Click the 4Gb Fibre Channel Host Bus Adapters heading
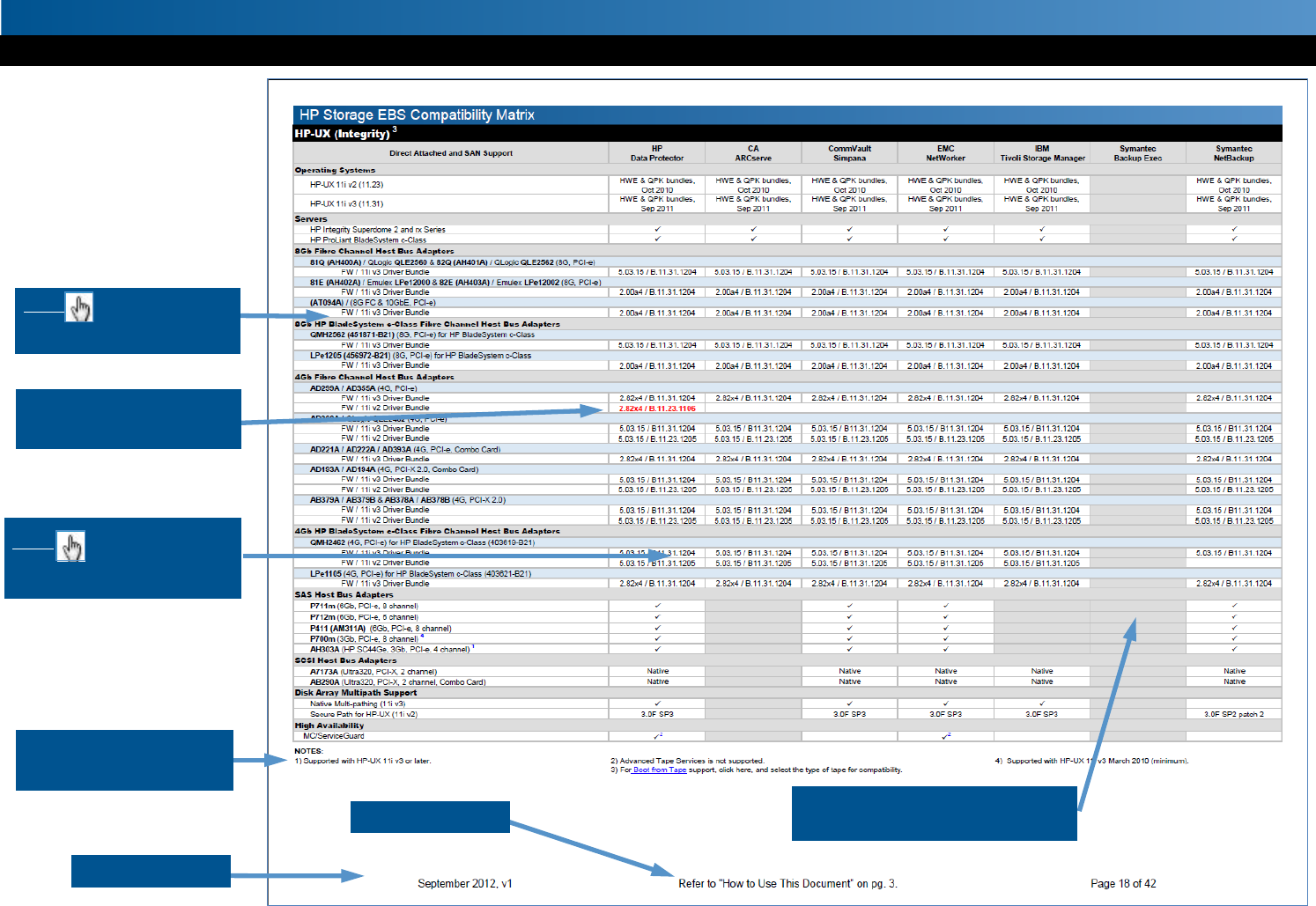The width and height of the screenshot is (1316, 906). tap(374, 377)
